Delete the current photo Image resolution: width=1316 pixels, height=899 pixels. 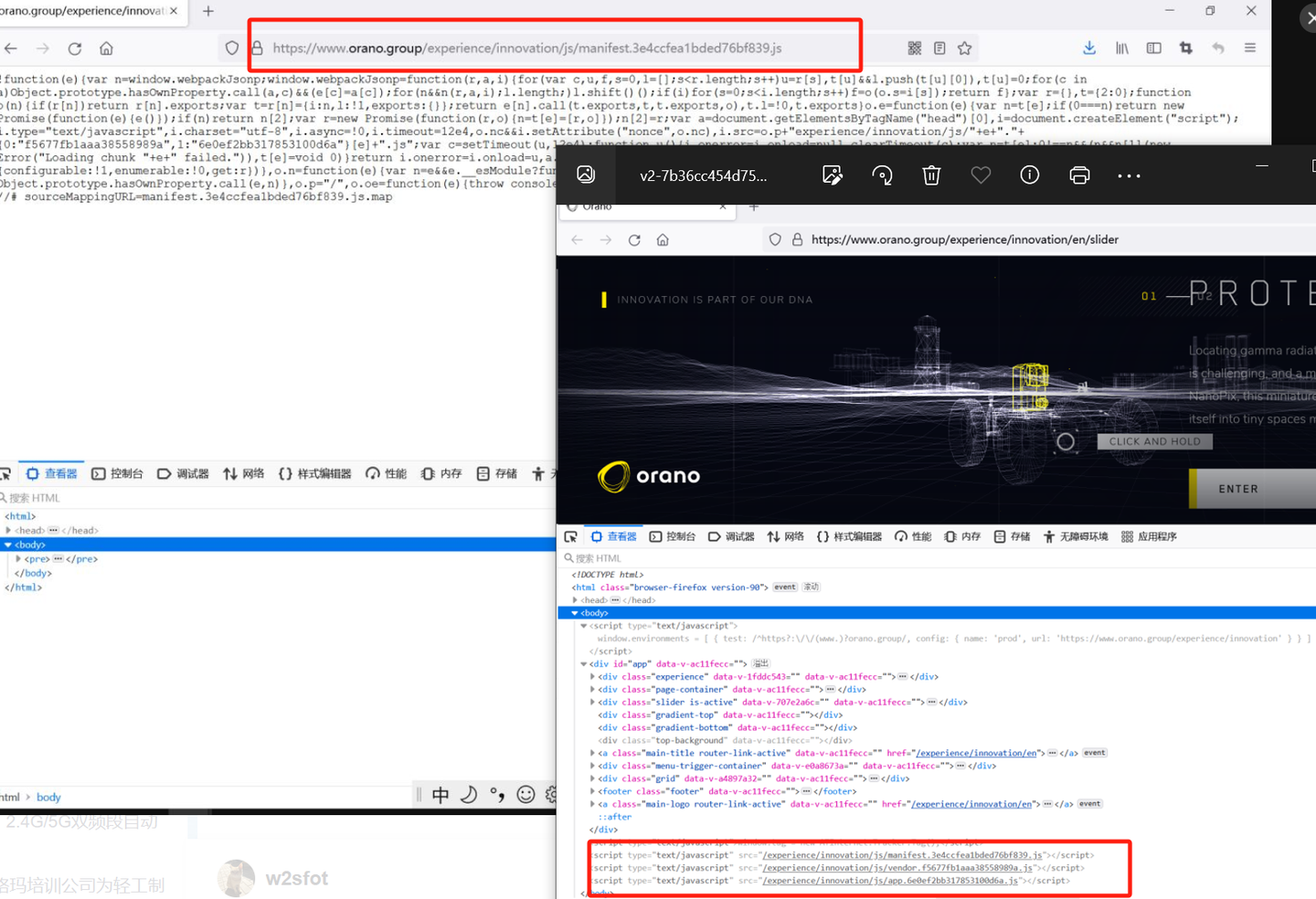[x=931, y=175]
